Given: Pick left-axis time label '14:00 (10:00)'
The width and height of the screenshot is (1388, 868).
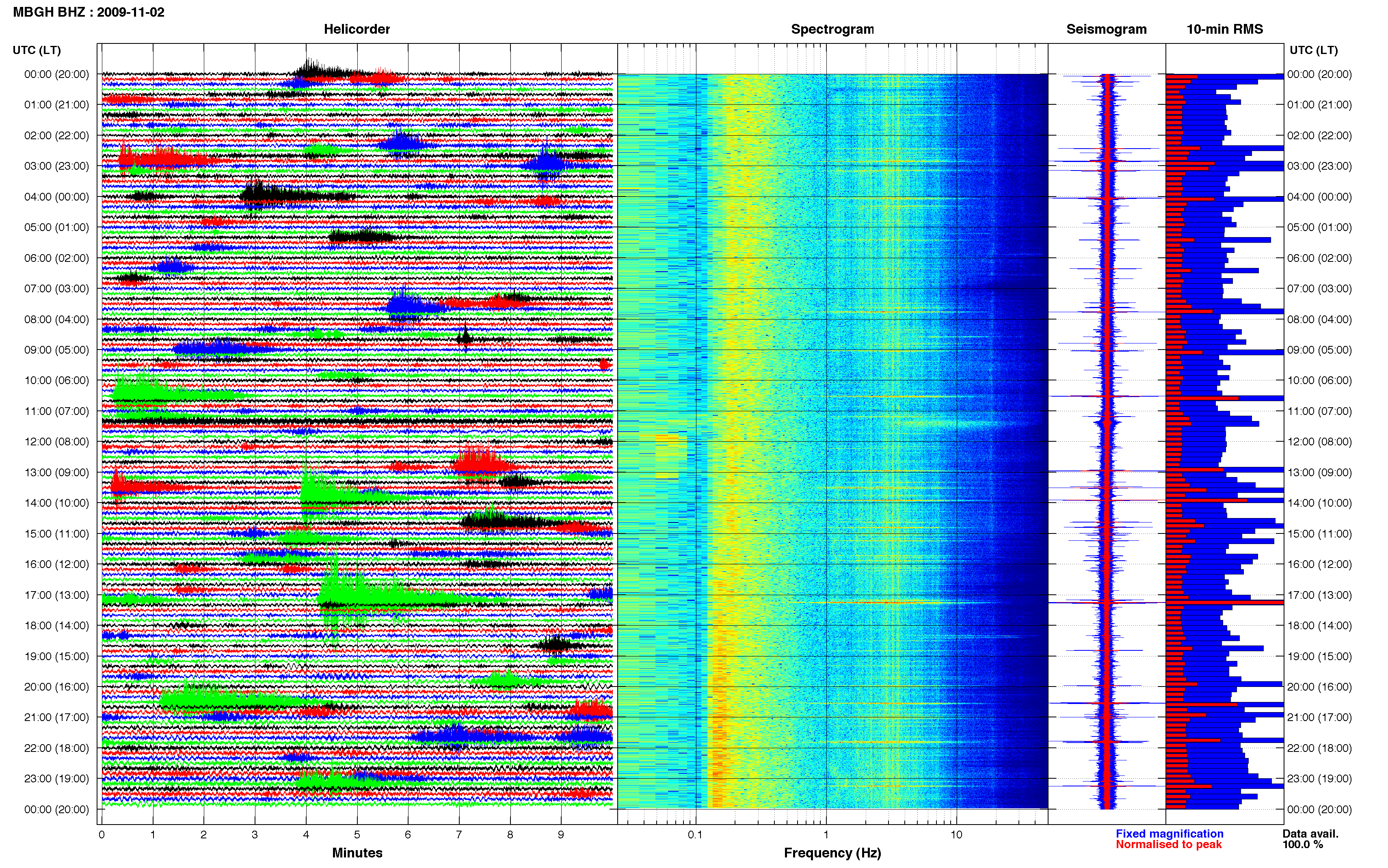Looking at the screenshot, I should (56, 503).
